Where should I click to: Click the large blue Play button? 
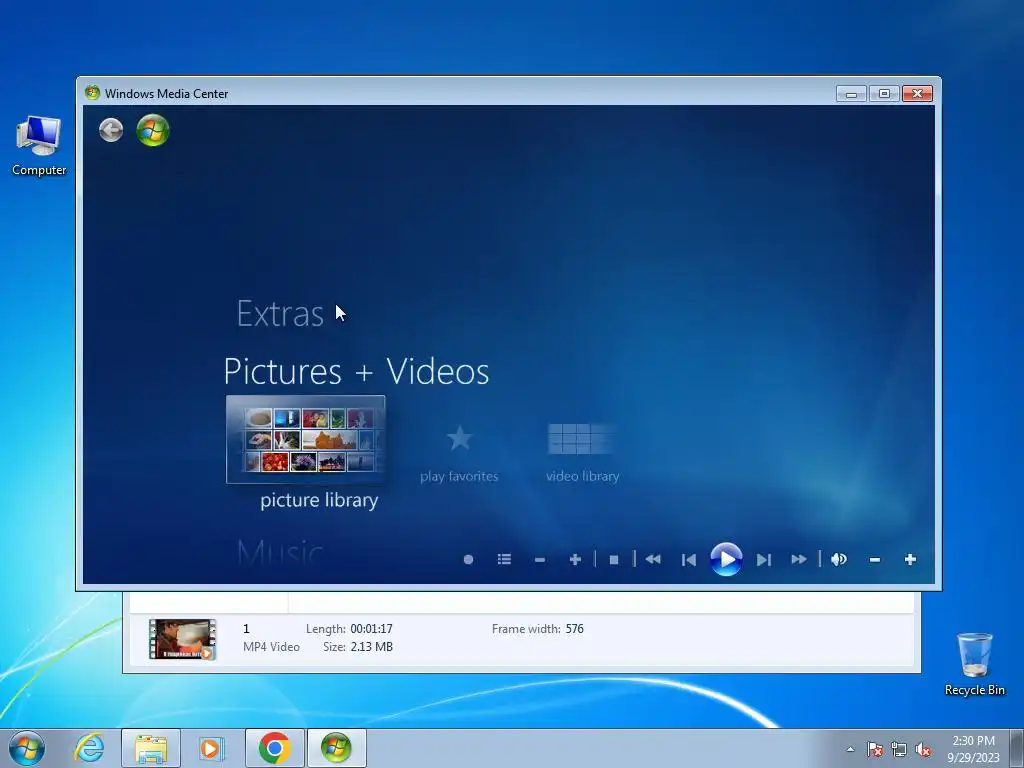(726, 560)
